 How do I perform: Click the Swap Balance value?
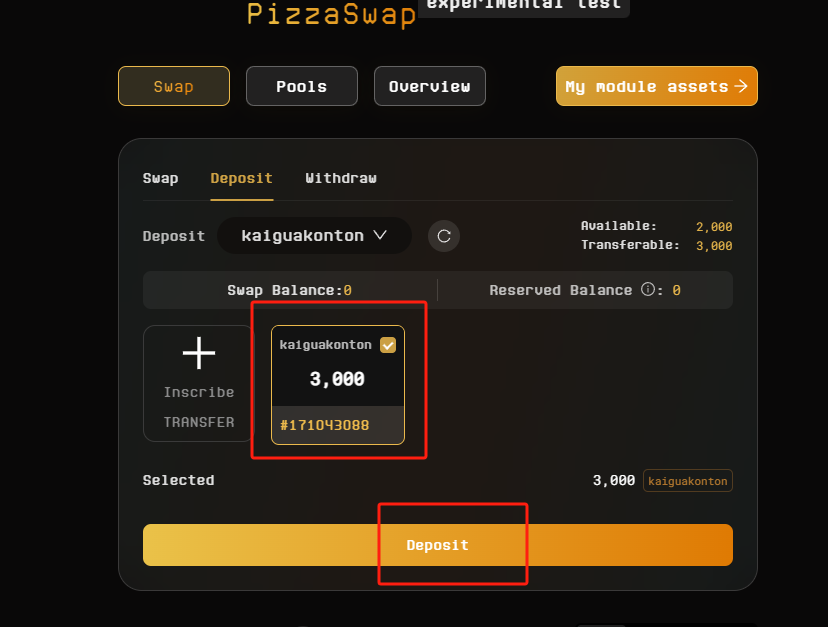pyautogui.click(x=347, y=290)
